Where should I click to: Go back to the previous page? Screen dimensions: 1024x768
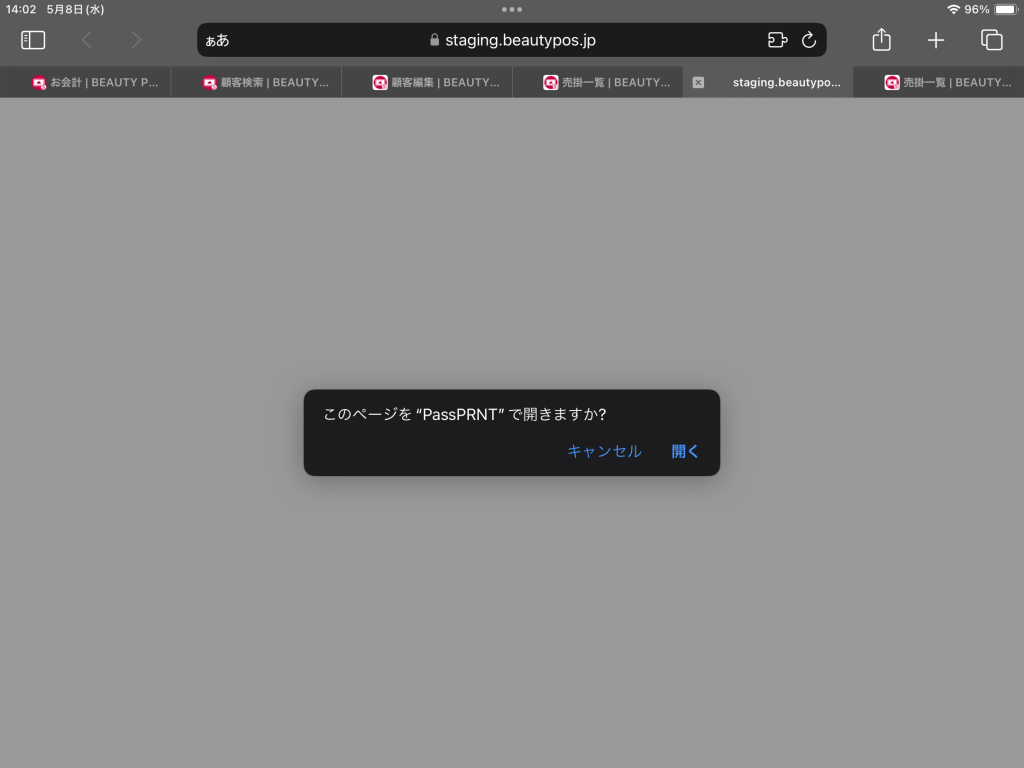(x=87, y=40)
